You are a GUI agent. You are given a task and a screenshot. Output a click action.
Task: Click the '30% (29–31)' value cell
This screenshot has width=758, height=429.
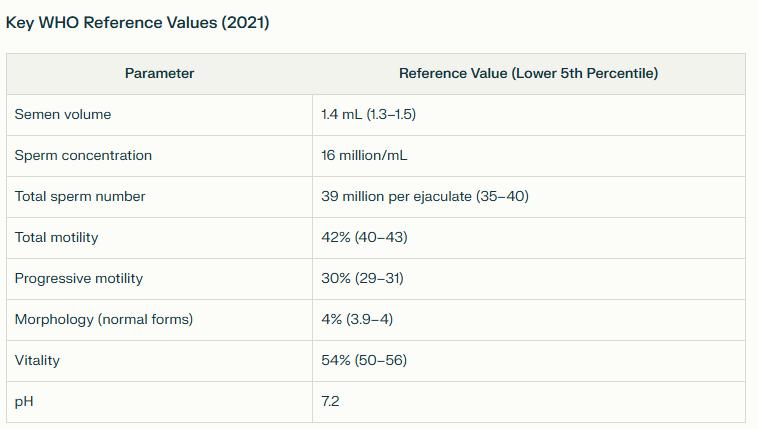click(362, 278)
